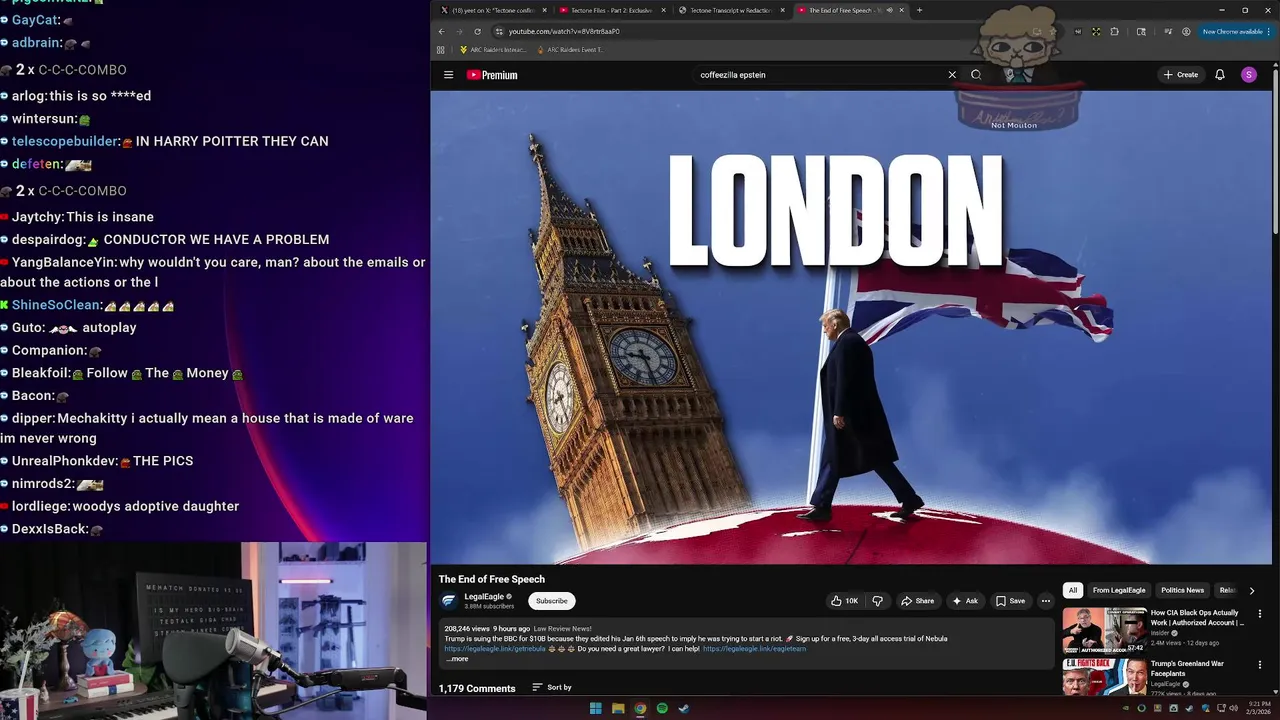This screenshot has width=1280, height=720.
Task: Open options for How CIA Black Ops video
Action: click(1259, 614)
